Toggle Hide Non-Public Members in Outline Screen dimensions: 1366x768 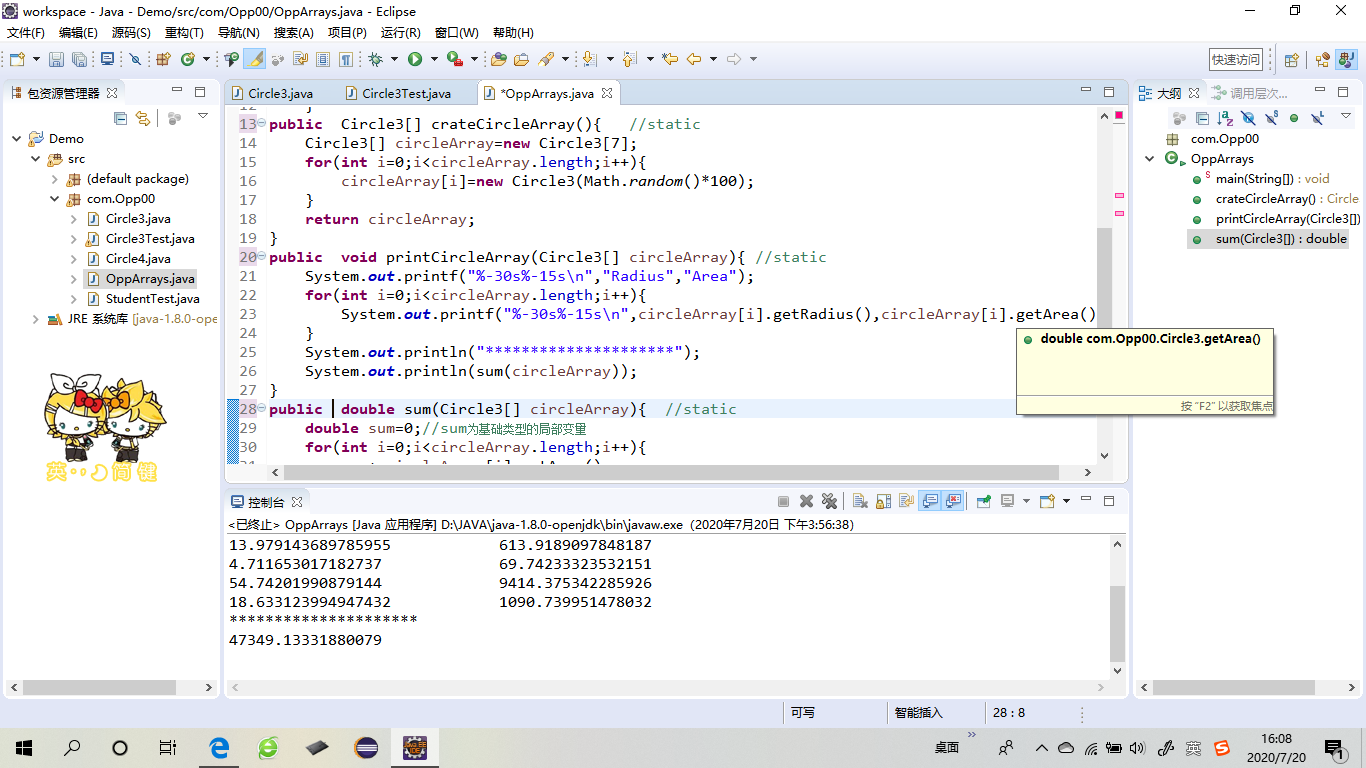click(1294, 118)
